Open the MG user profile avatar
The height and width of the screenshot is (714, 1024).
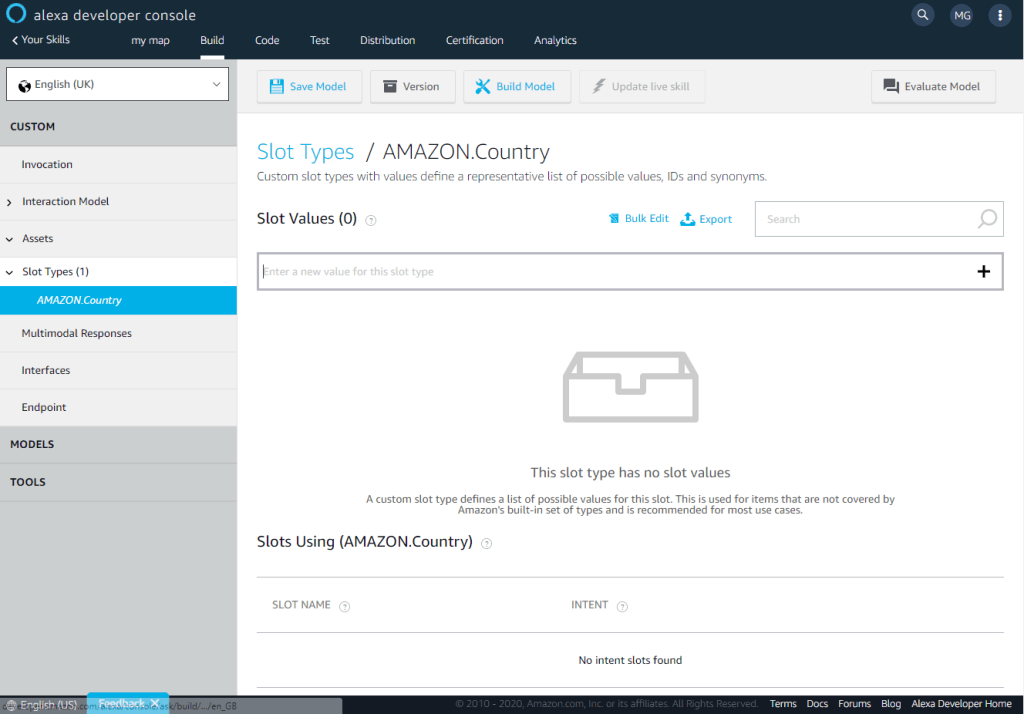coord(961,15)
